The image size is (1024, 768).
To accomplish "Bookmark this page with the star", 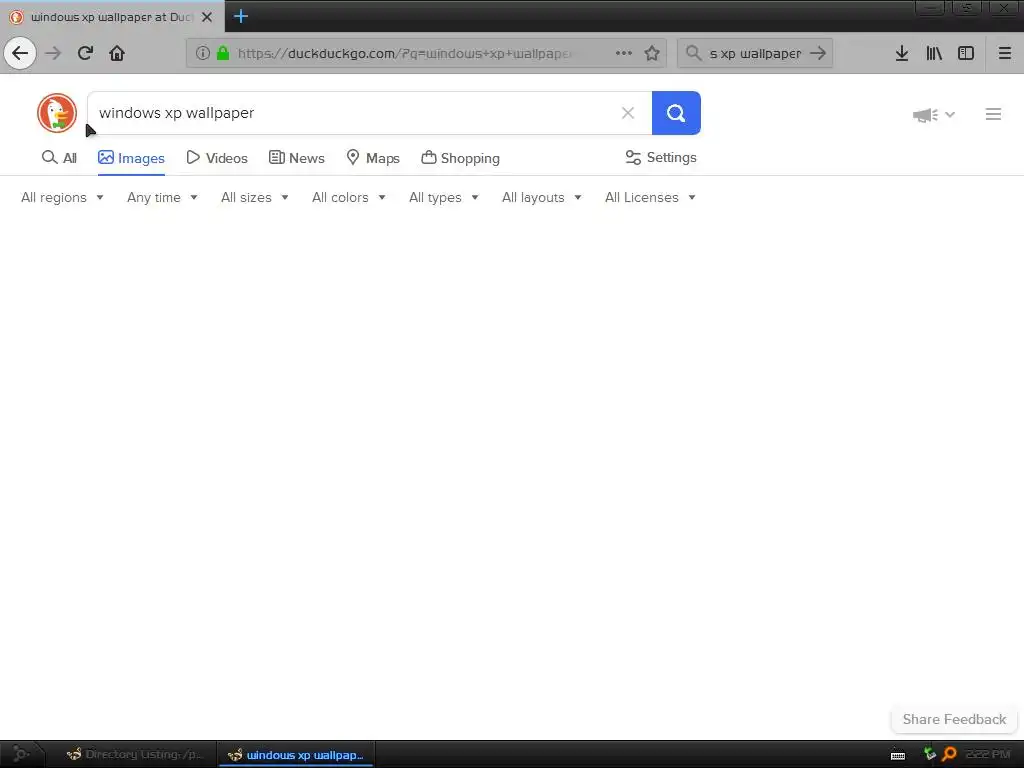I will (652, 53).
